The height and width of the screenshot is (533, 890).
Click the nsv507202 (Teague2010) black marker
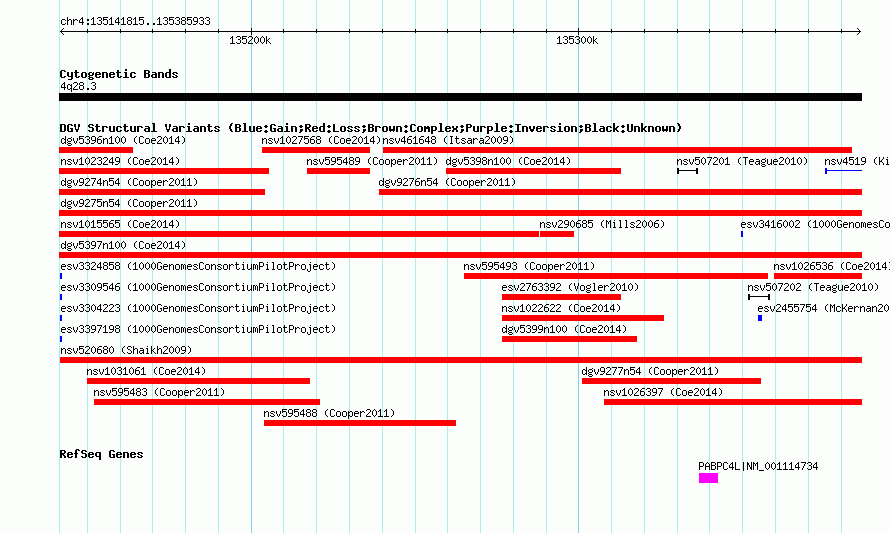point(759,297)
